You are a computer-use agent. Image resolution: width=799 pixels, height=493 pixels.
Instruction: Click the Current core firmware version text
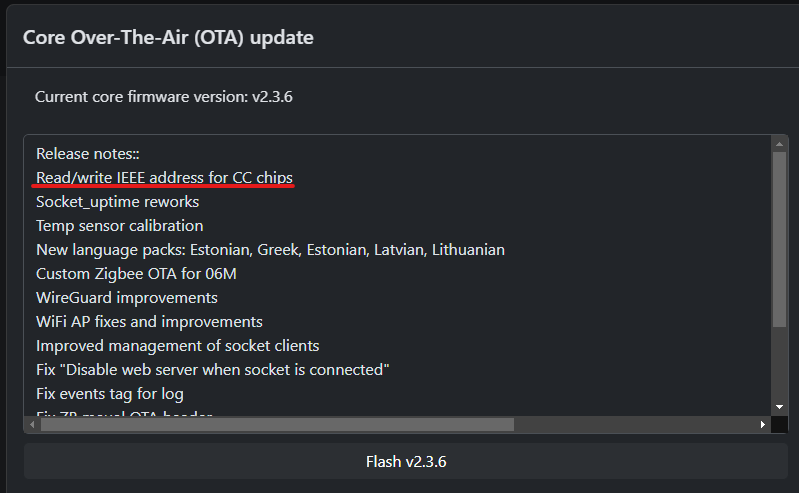pos(163,97)
